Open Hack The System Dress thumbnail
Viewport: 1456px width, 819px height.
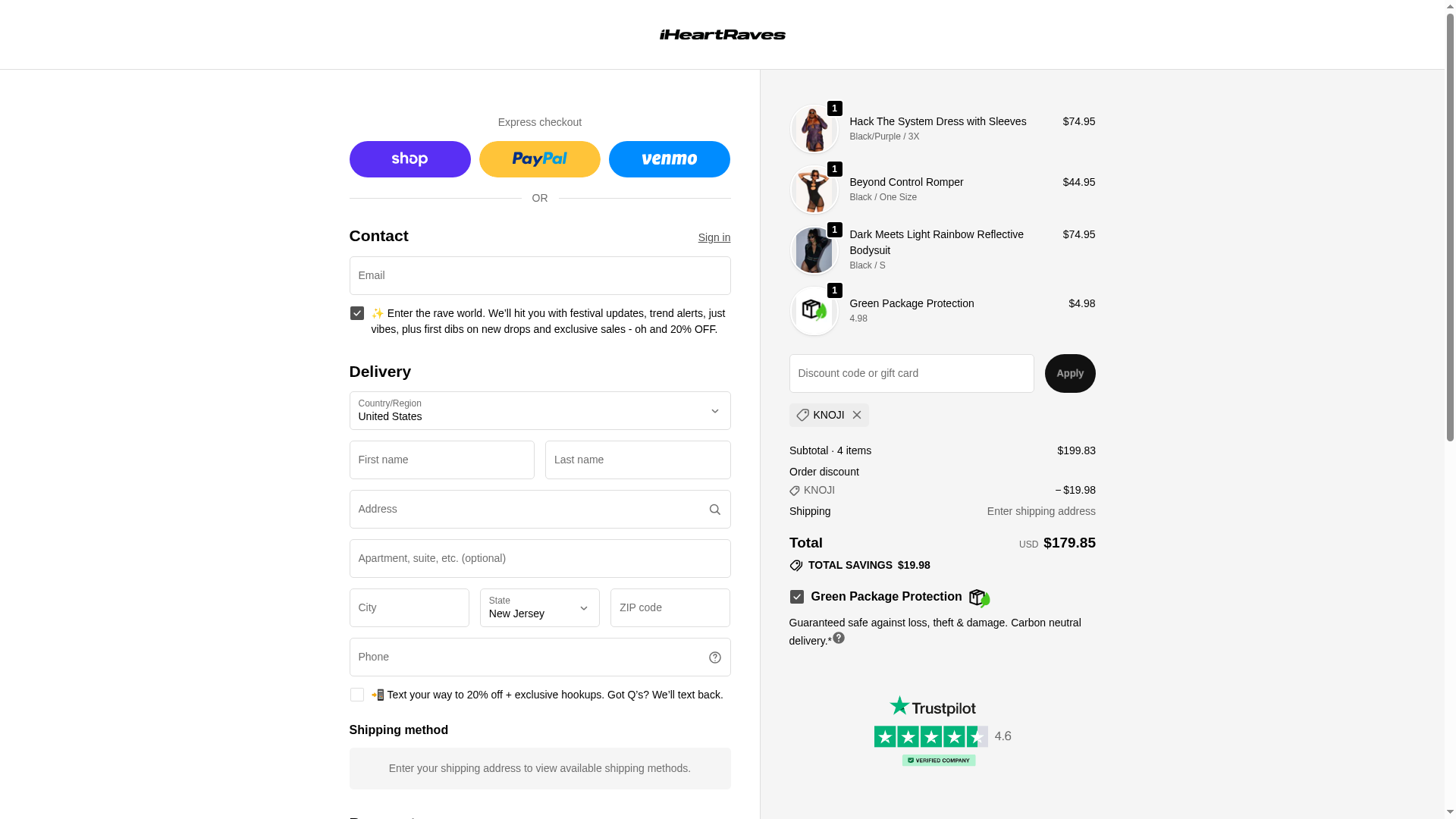click(814, 129)
